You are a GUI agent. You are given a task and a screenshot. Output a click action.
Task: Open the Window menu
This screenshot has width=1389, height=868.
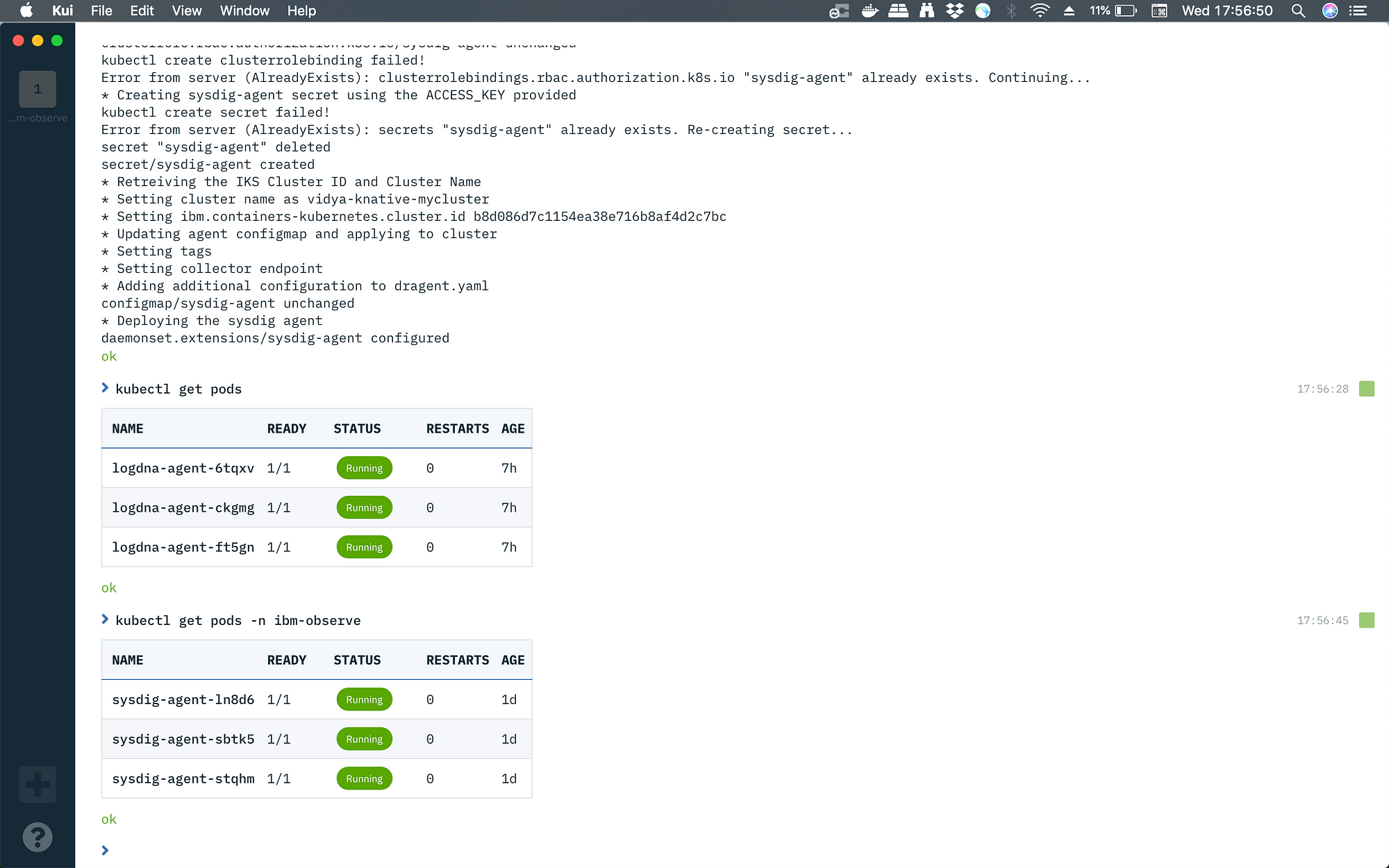click(x=244, y=10)
